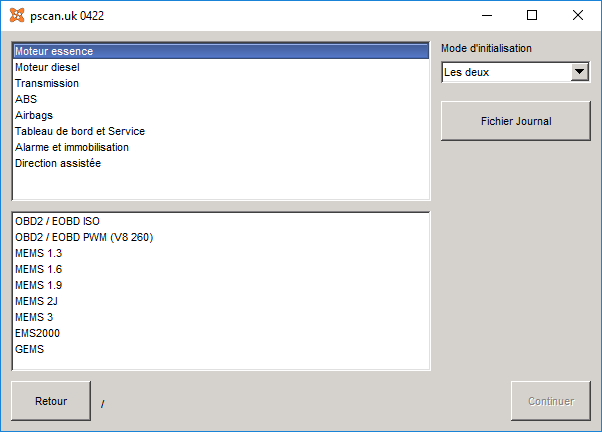Select MEMS 1.3 ECU
The image size is (602, 432).
point(221,253)
